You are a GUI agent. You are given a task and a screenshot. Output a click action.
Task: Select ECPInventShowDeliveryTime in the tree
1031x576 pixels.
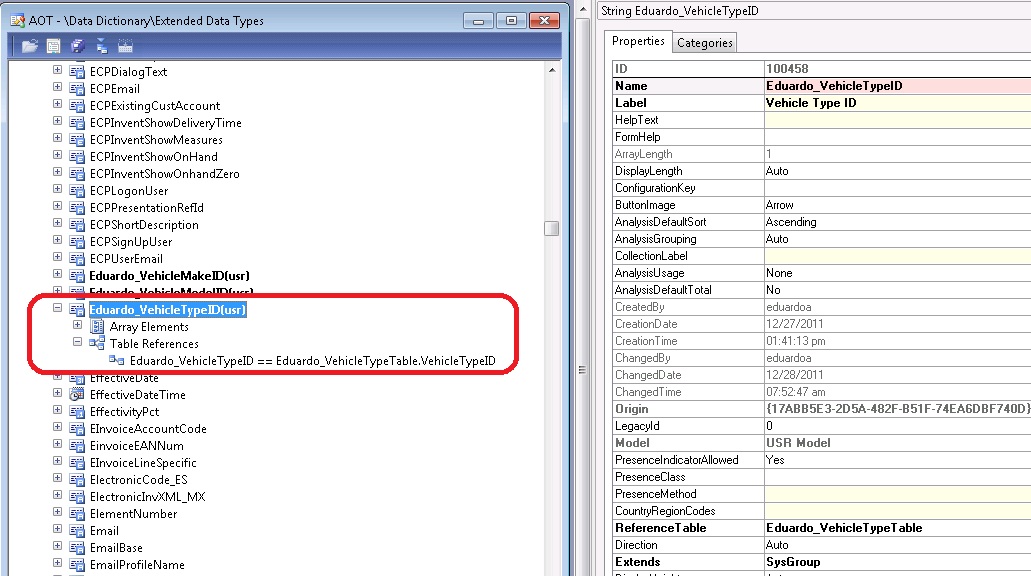166,123
